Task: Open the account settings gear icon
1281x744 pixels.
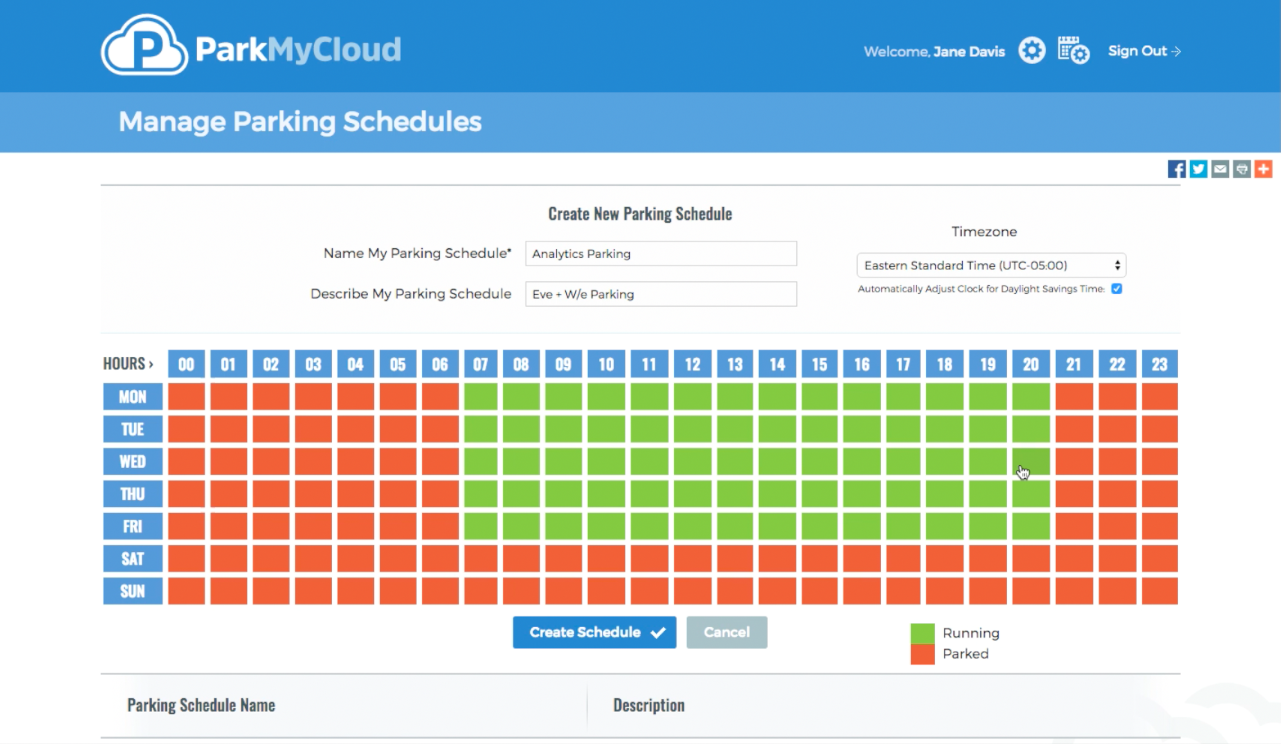Action: coord(1031,50)
